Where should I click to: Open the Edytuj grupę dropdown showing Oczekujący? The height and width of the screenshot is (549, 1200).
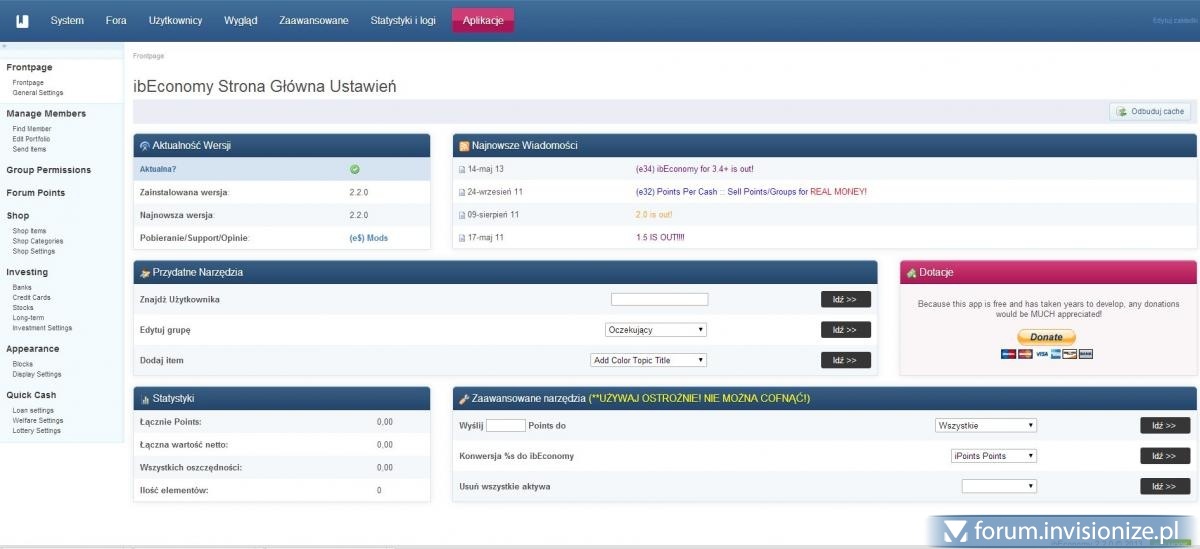pos(656,330)
